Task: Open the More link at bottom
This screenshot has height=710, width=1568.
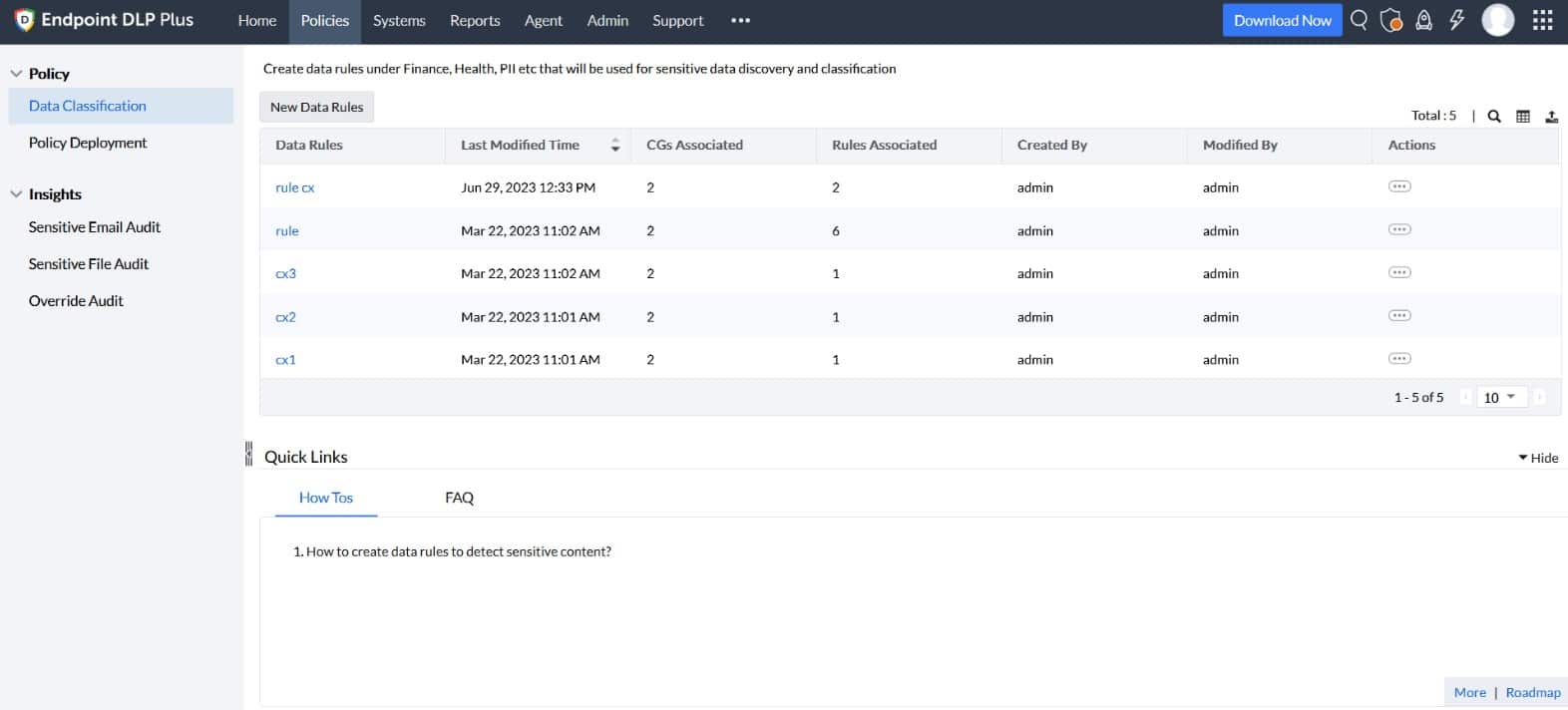Action: coord(1469,692)
